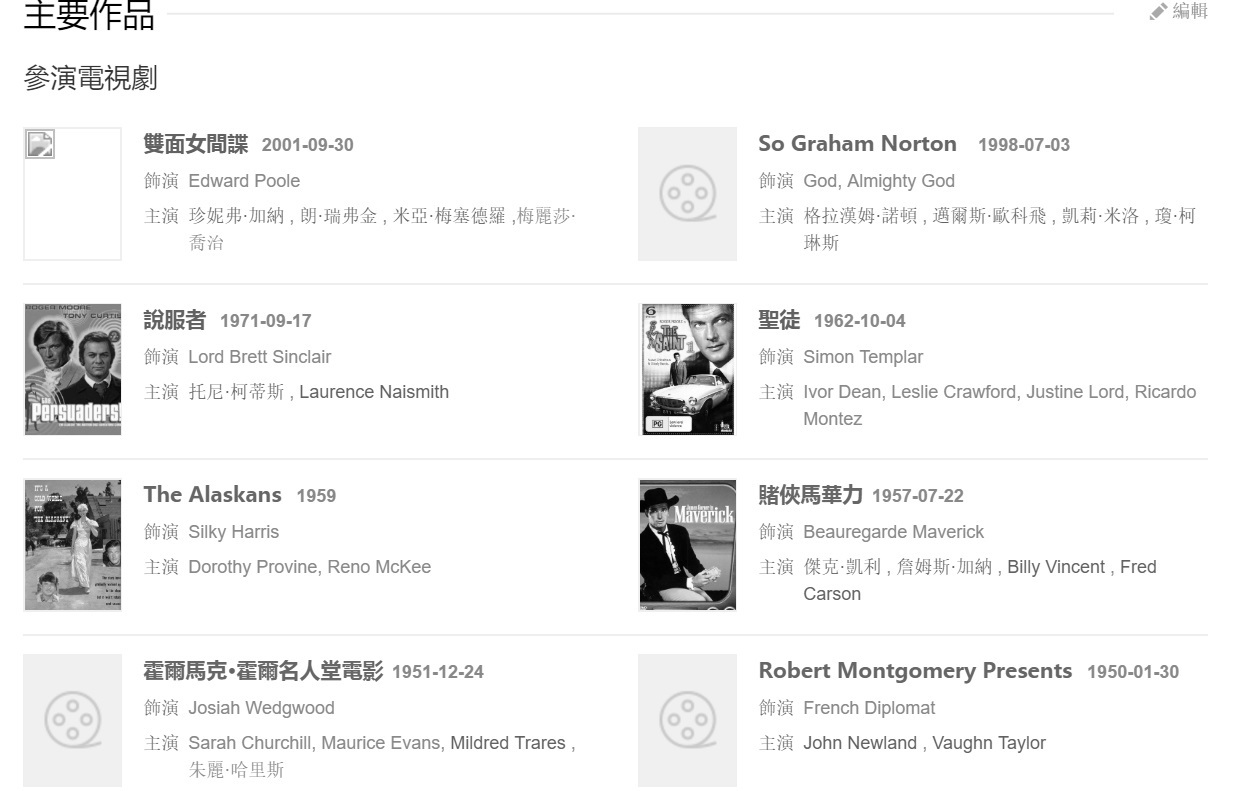
Task: Open the Robert Montgomery Presents title
Action: 915,670
